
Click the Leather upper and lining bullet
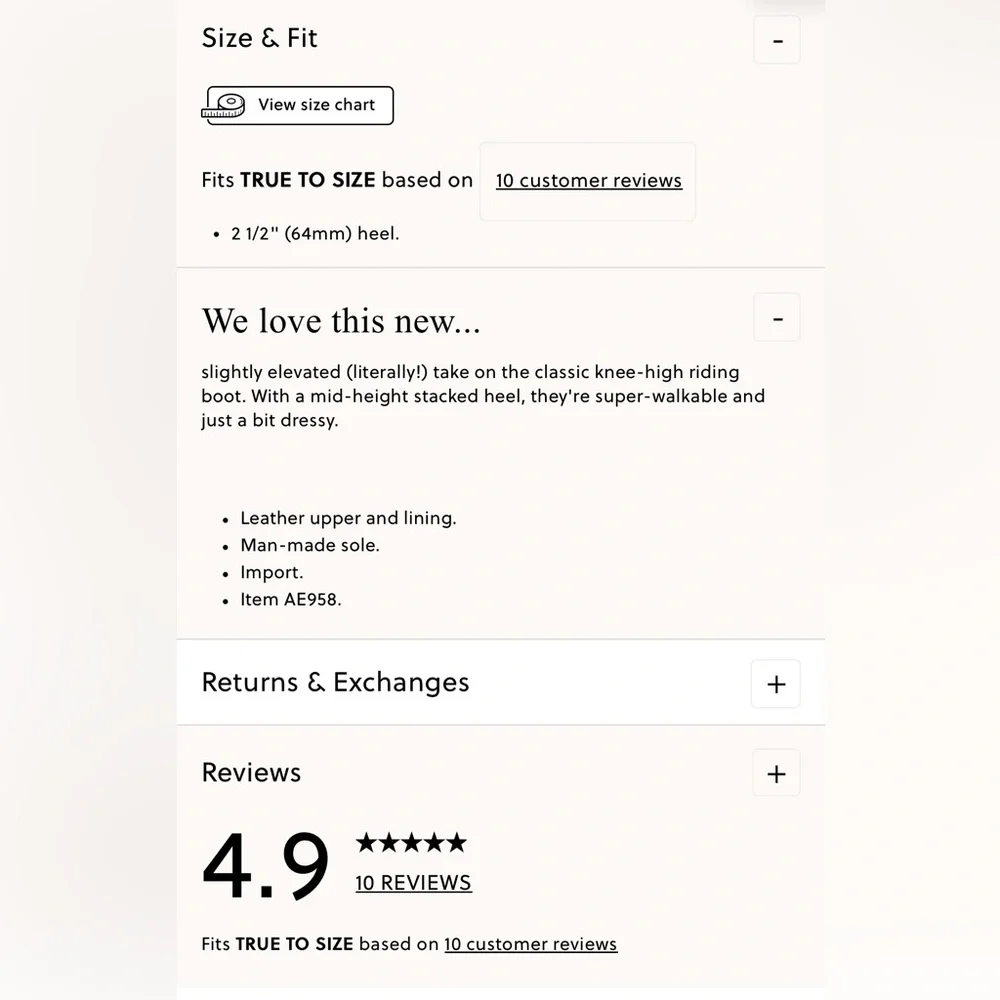348,518
